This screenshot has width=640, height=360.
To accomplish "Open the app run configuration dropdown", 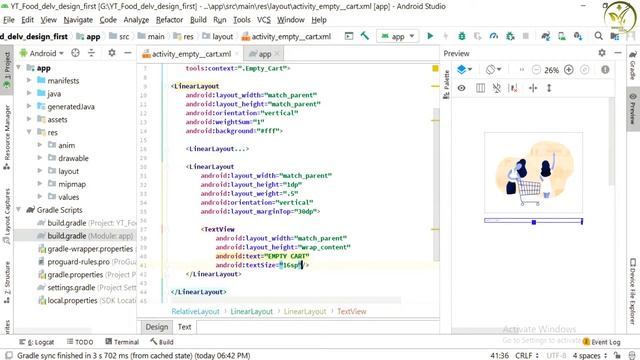I will pos(397,36).
